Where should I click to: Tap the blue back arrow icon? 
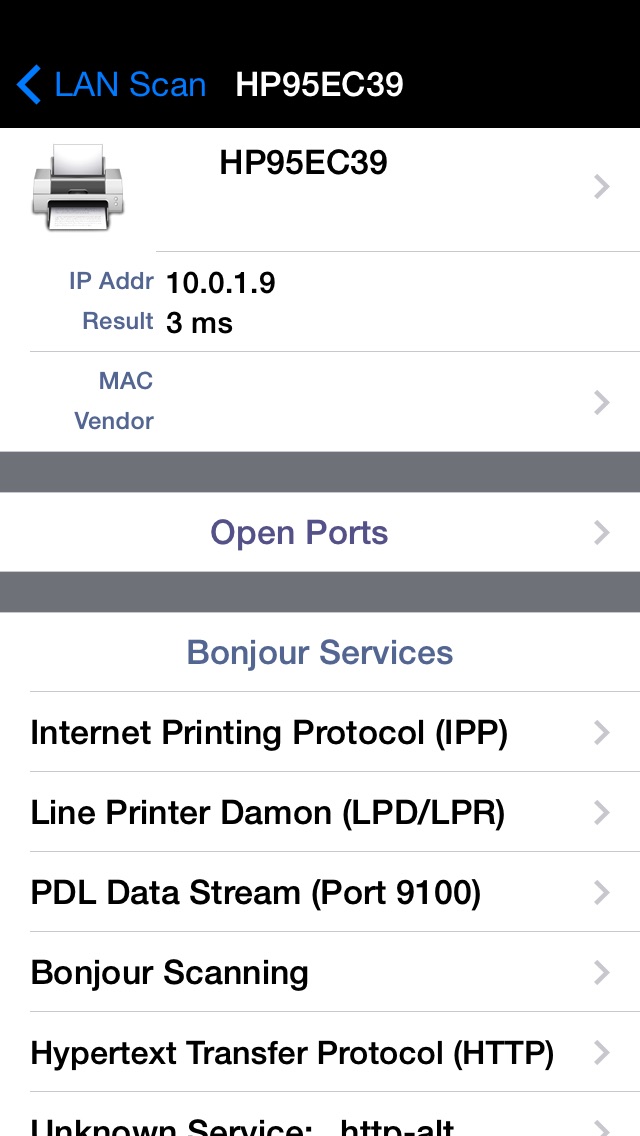[x=28, y=85]
